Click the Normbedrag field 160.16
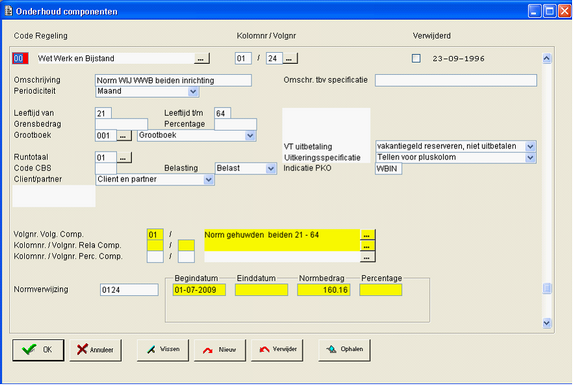 pos(324,290)
